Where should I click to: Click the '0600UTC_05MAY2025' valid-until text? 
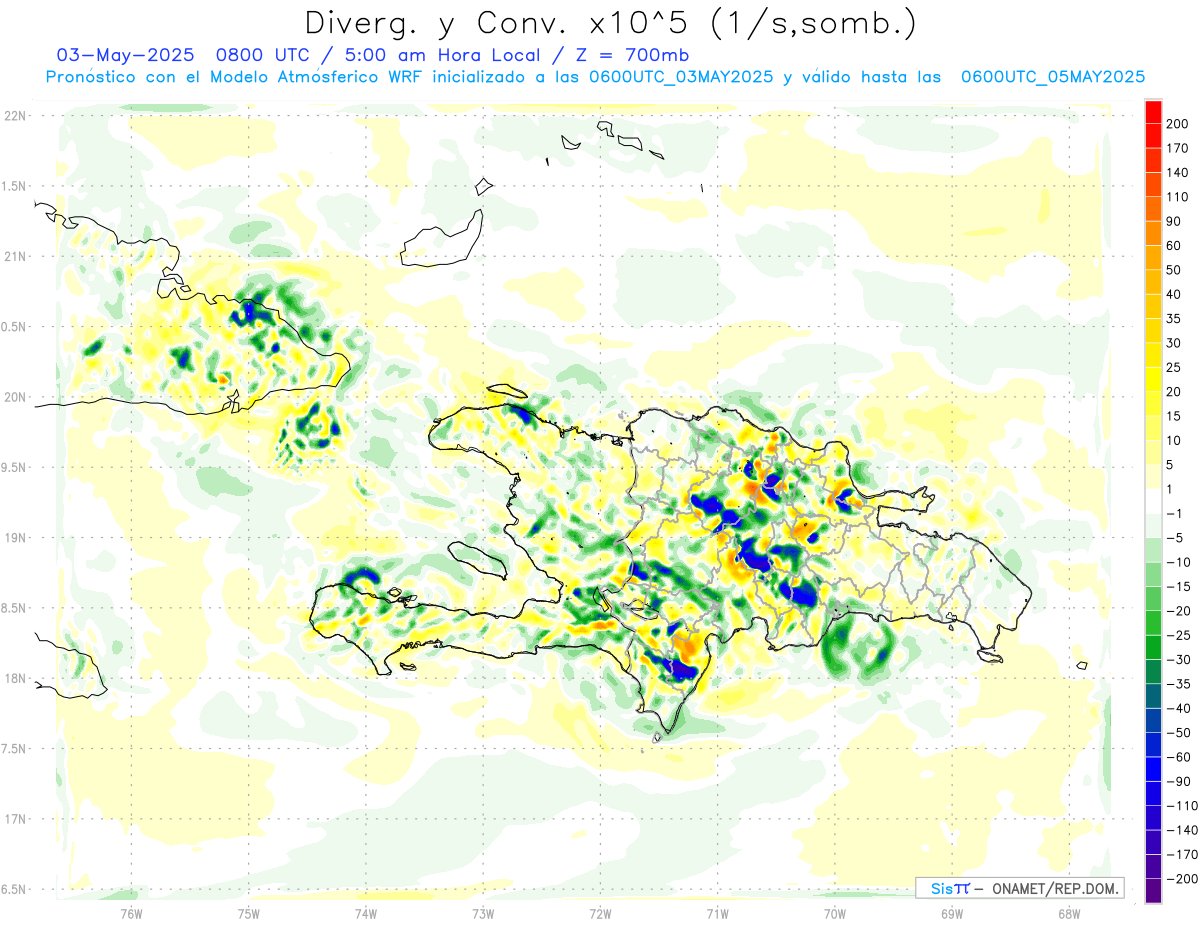(1053, 76)
